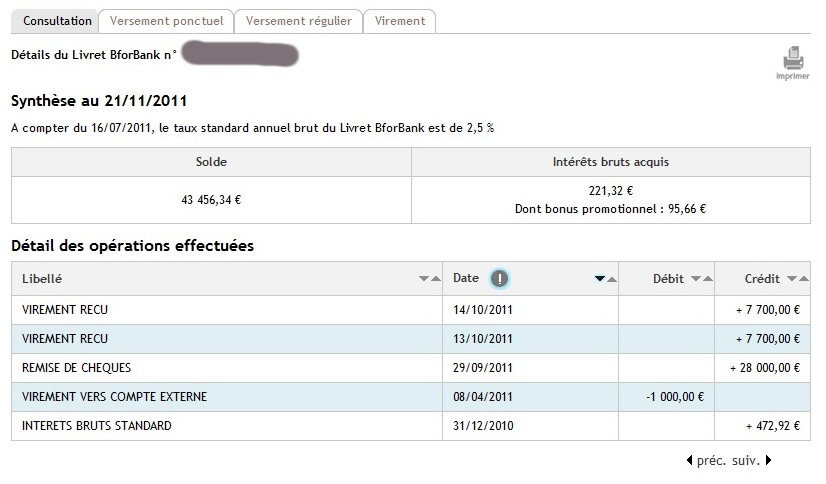Viewport: 826px width, 484px height.
Task: Click the + 472,92 € credit amount
Action: point(773,426)
